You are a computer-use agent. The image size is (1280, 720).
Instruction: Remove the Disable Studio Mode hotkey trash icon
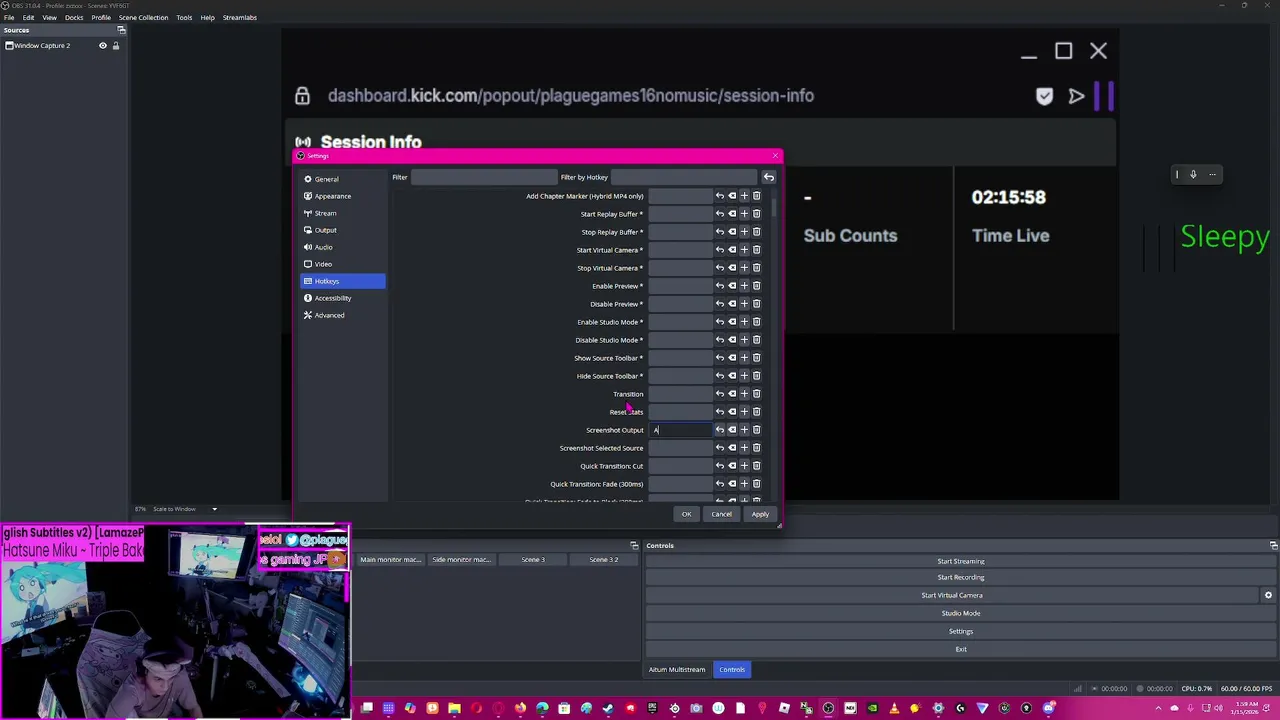point(756,340)
